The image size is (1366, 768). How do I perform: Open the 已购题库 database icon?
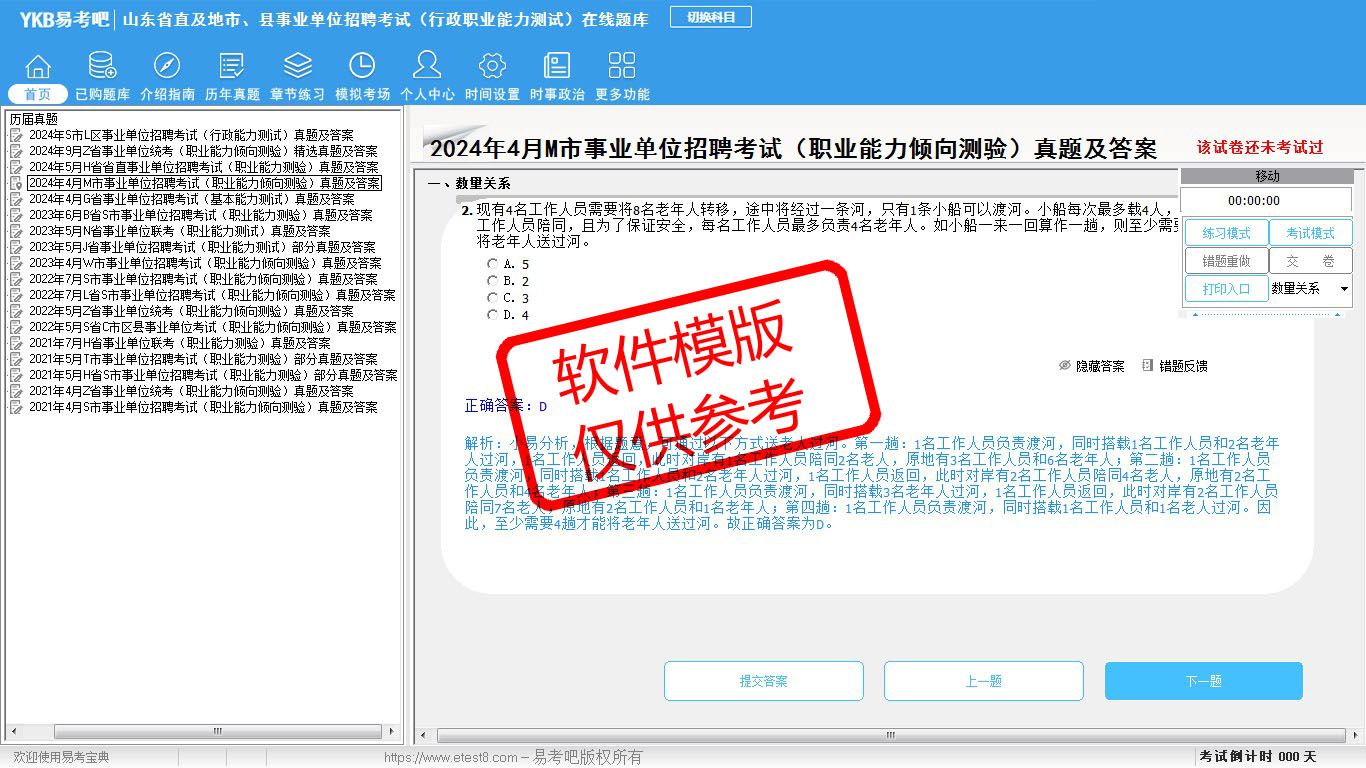click(102, 67)
